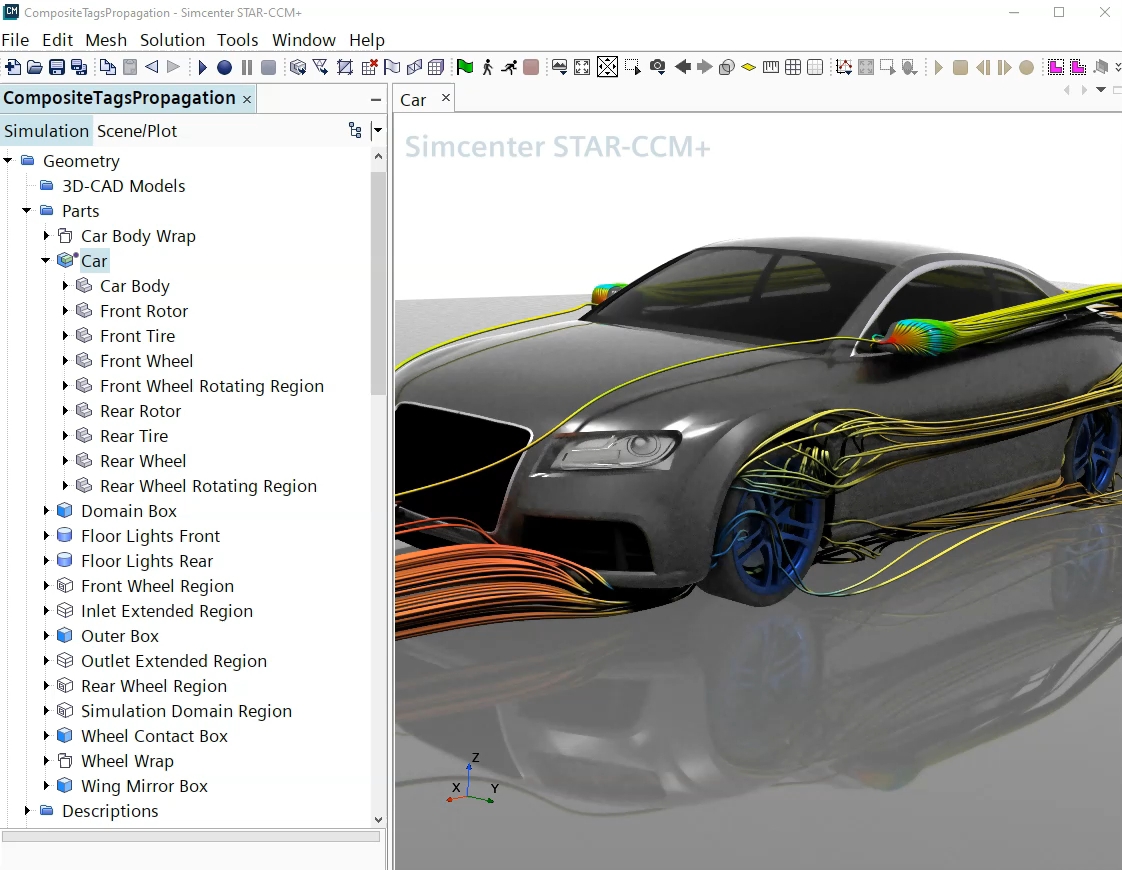Click the walking figure Step icon
This screenshot has height=870, width=1122.
pos(488,67)
